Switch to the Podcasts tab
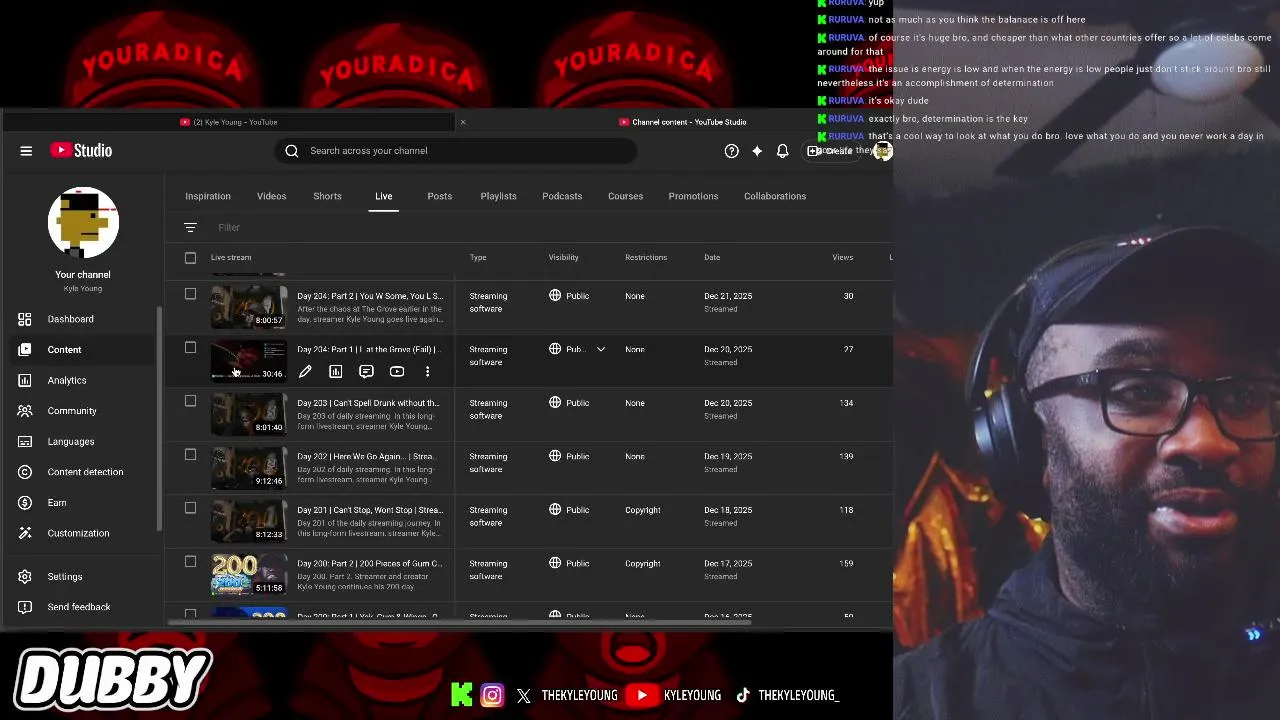The height and width of the screenshot is (720, 1280). (x=562, y=196)
